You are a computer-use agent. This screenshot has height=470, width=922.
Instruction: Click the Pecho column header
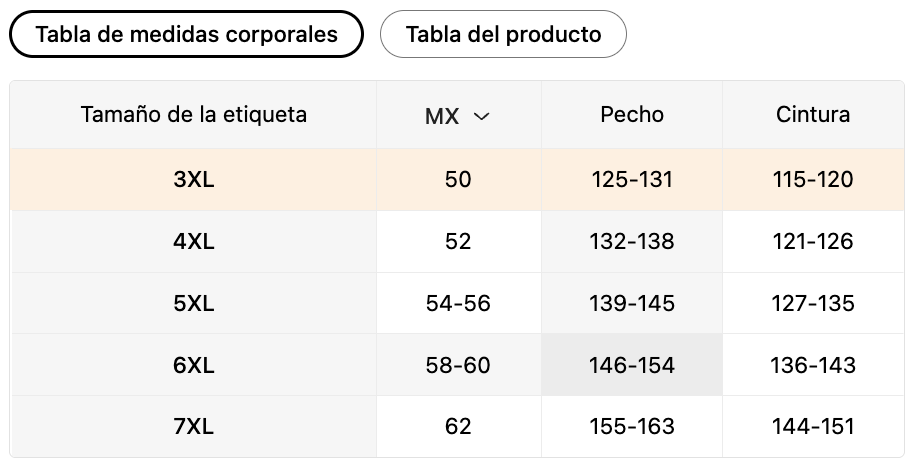click(632, 115)
